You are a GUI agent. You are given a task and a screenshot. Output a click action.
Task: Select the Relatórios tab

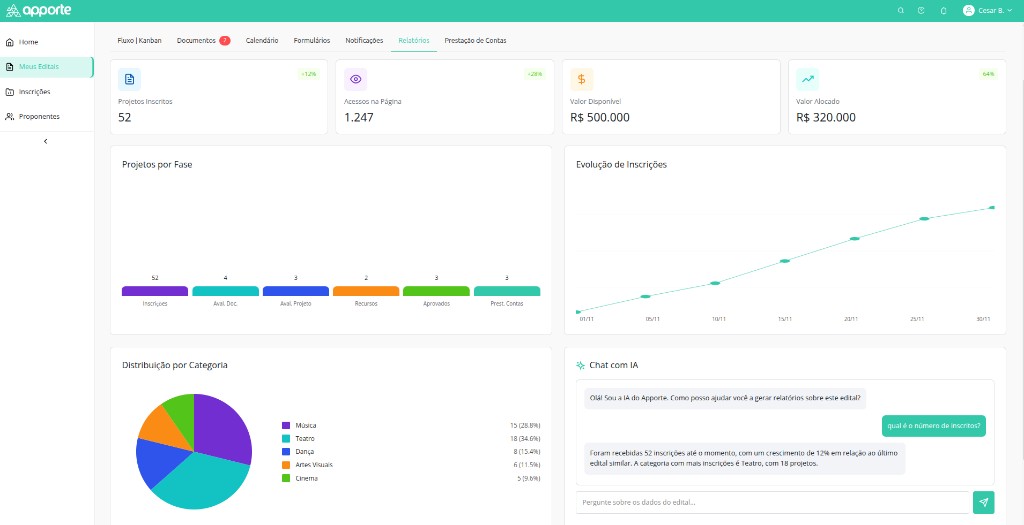[414, 40]
